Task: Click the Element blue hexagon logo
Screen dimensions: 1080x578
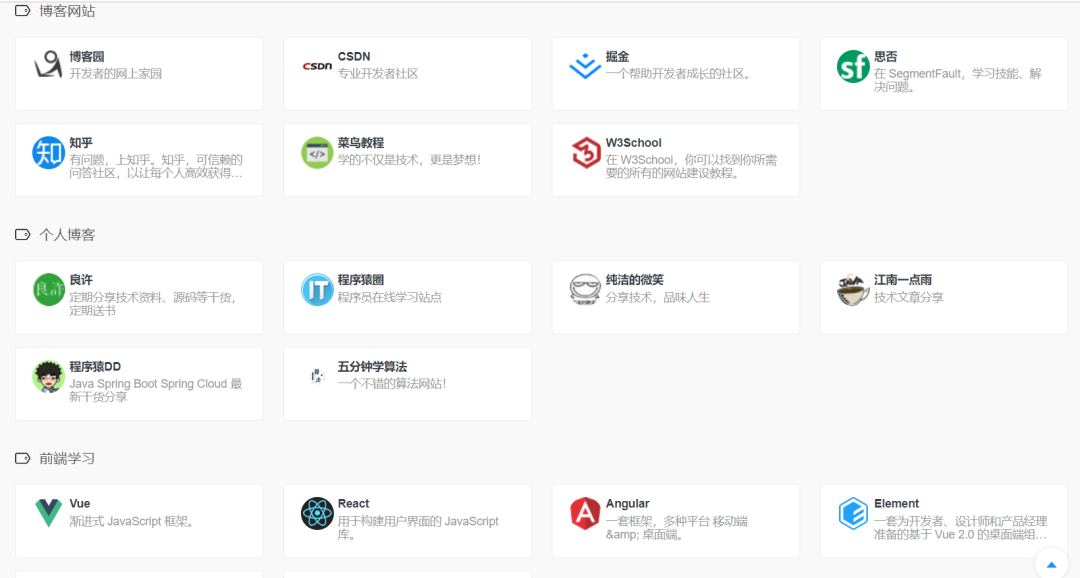Action: pyautogui.click(x=853, y=513)
